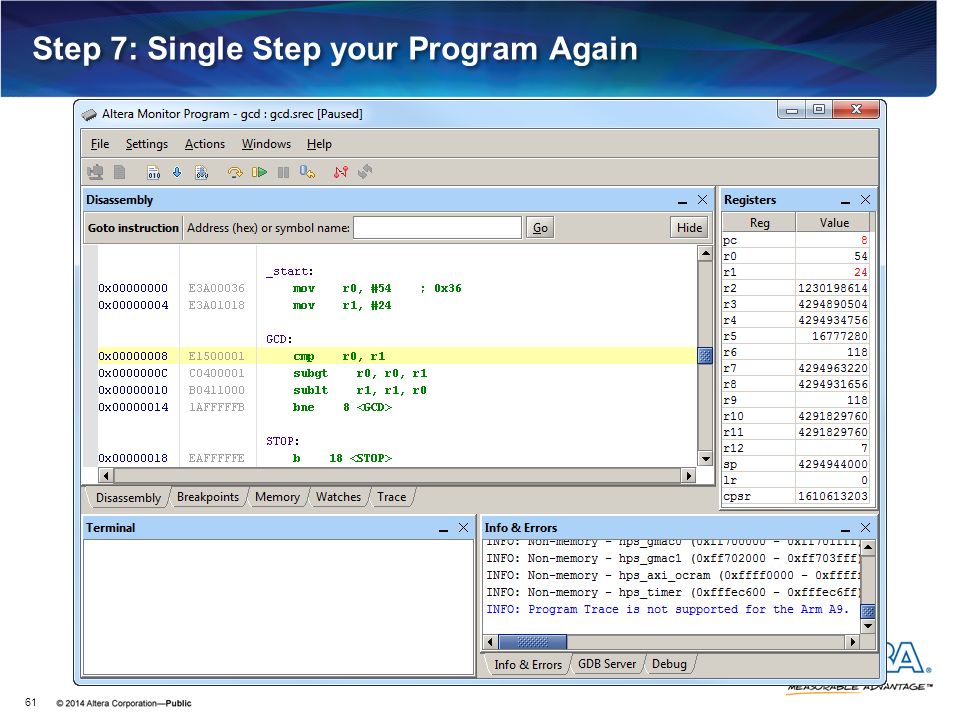Close the Registers panel
This screenshot has height=720, width=960.
pos(865,200)
